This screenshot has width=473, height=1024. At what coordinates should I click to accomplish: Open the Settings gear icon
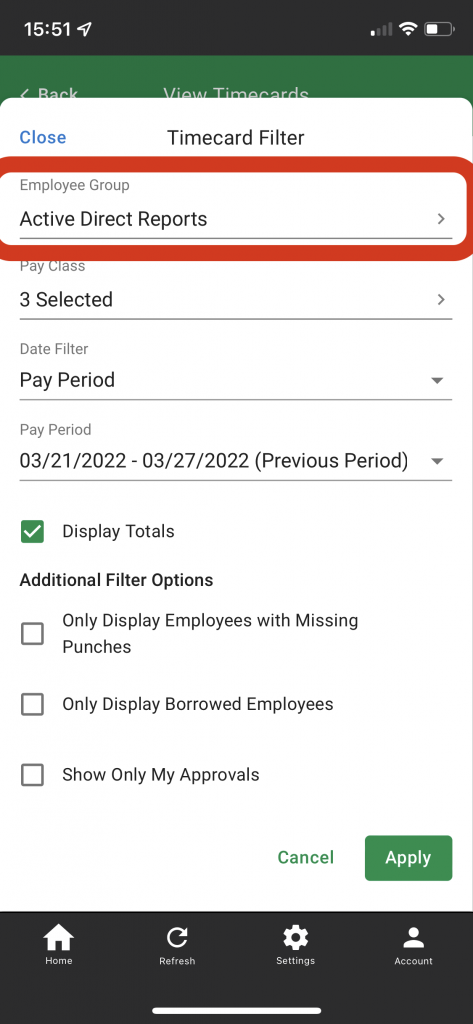click(295, 938)
